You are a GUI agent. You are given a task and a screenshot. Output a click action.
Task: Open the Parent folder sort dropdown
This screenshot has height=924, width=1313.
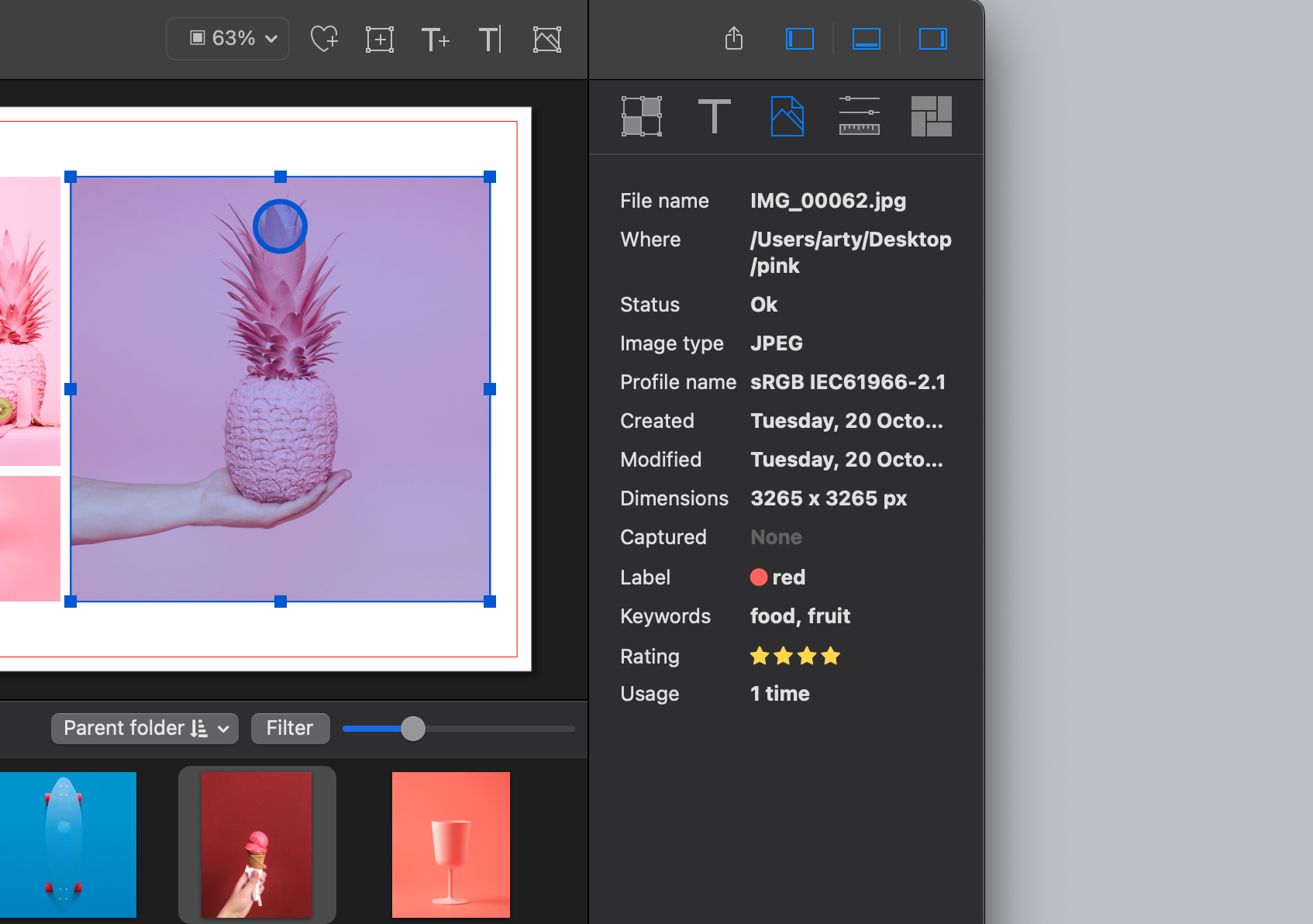[145, 729]
